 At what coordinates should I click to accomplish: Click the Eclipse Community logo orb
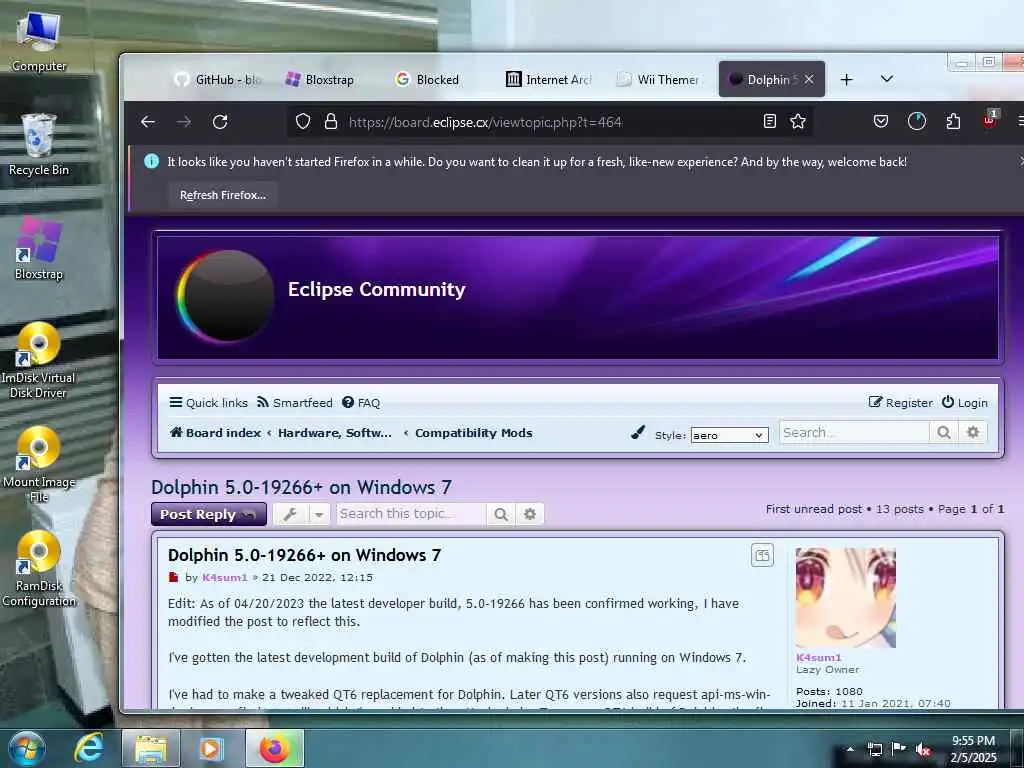225,295
